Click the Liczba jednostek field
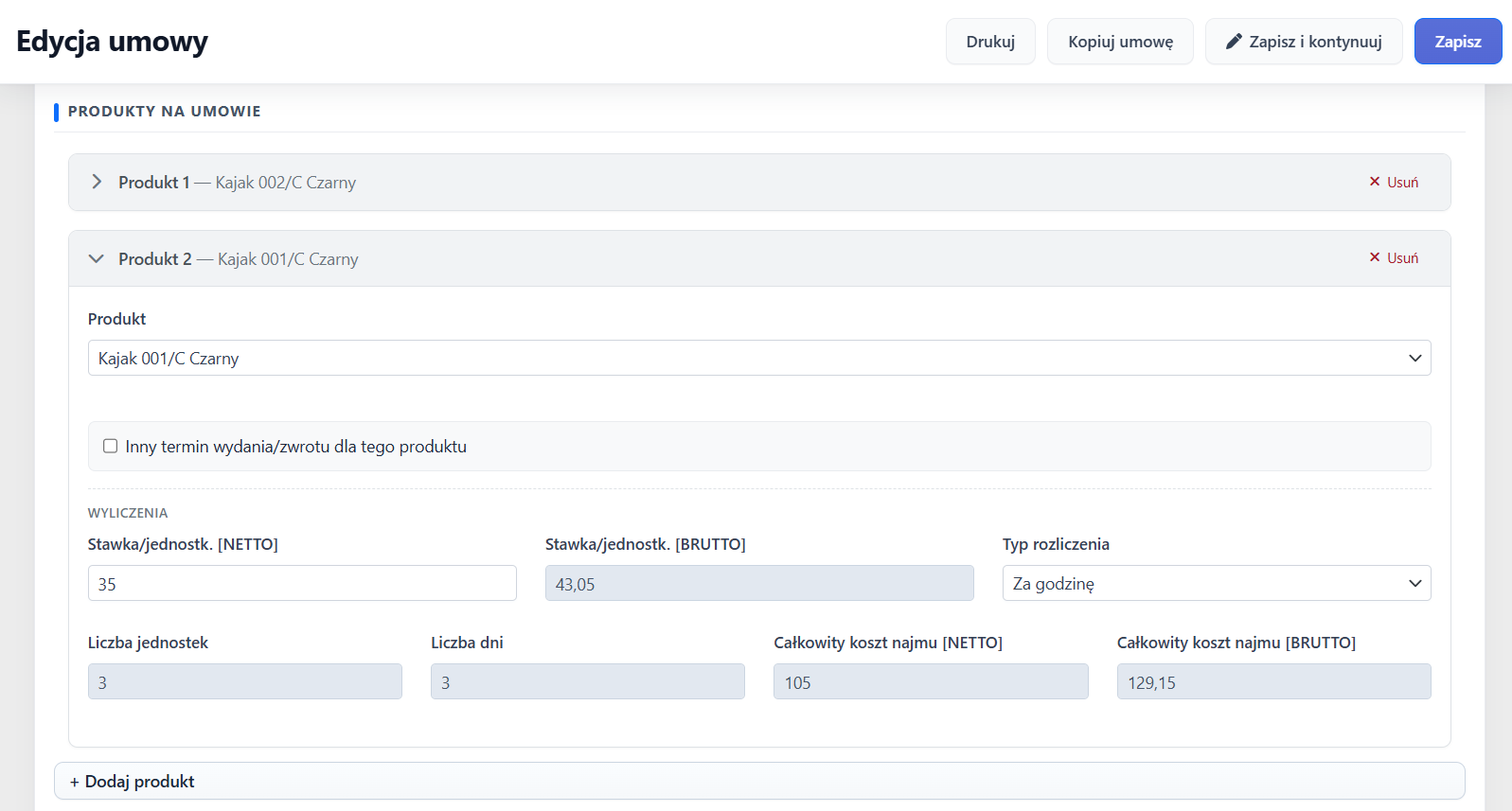The height and width of the screenshot is (811, 1512). pyautogui.click(x=245, y=681)
